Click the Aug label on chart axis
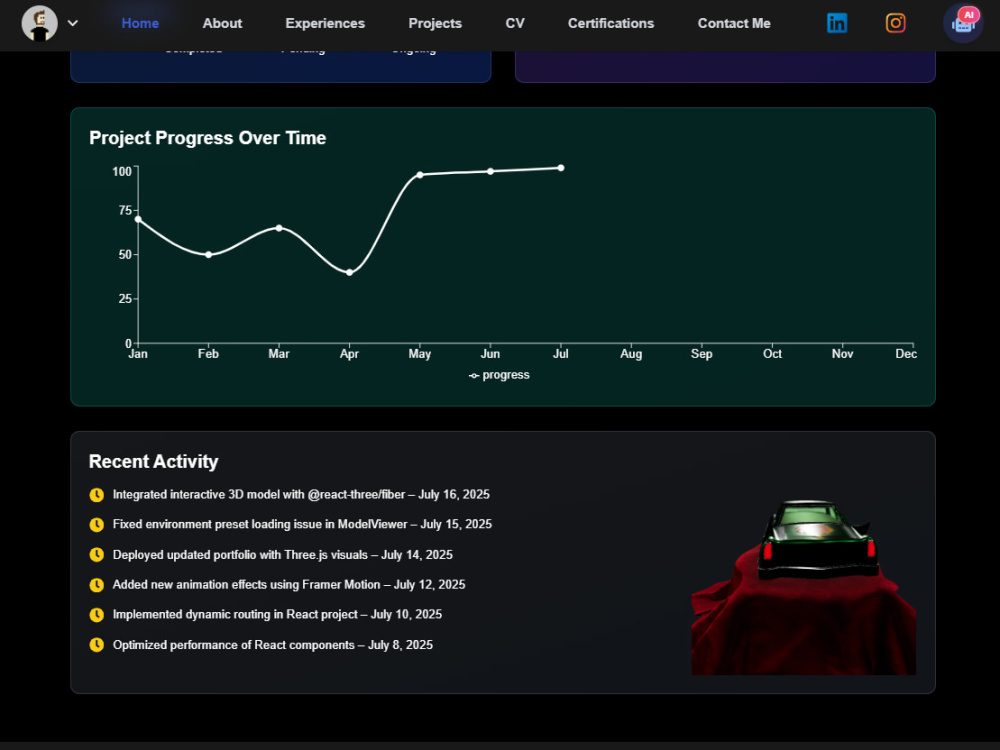This screenshot has height=750, width=1000. click(x=631, y=354)
